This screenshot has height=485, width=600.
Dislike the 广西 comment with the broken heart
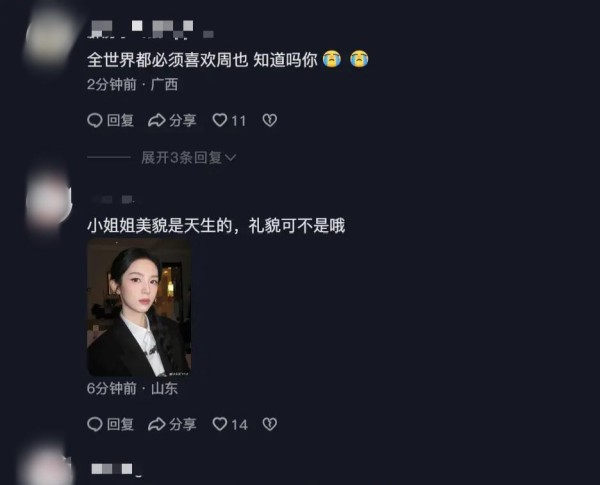[x=270, y=120]
